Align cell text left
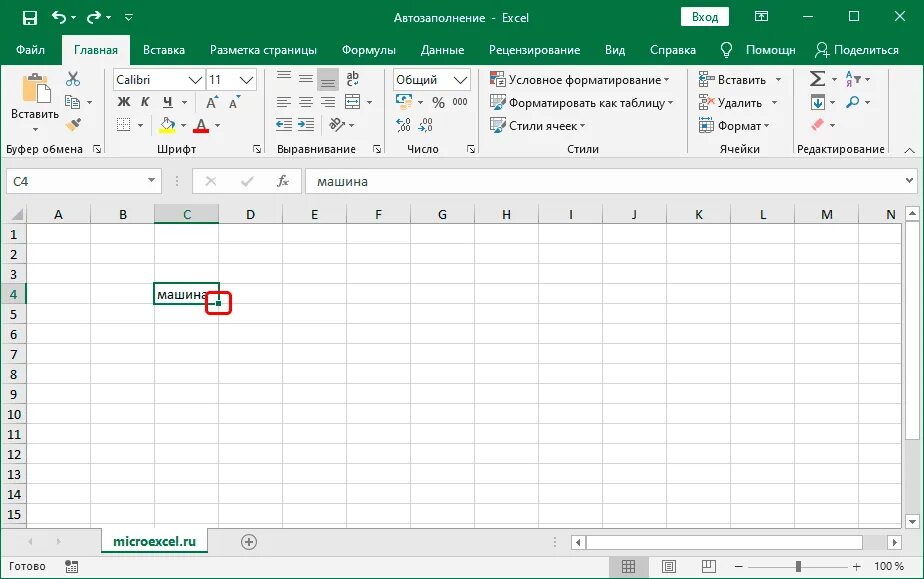The image size is (924, 579). (284, 102)
